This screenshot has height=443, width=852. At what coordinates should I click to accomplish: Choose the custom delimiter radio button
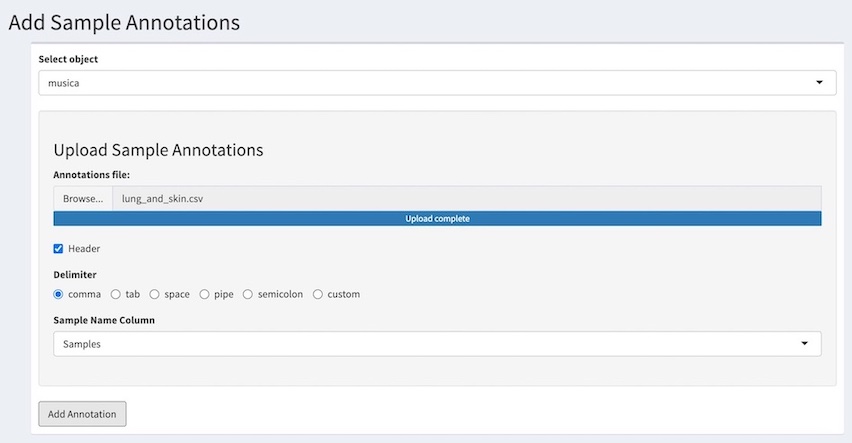[x=318, y=294]
